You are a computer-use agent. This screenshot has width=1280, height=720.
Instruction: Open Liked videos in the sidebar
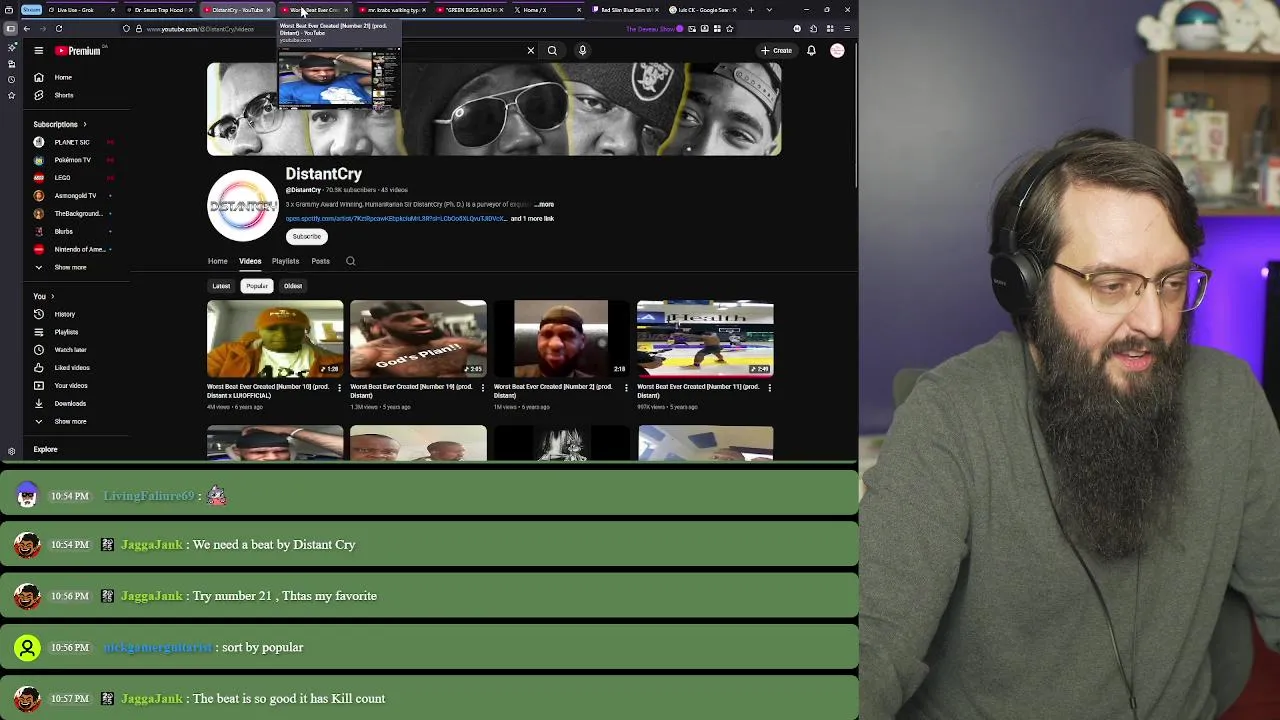[72, 367]
